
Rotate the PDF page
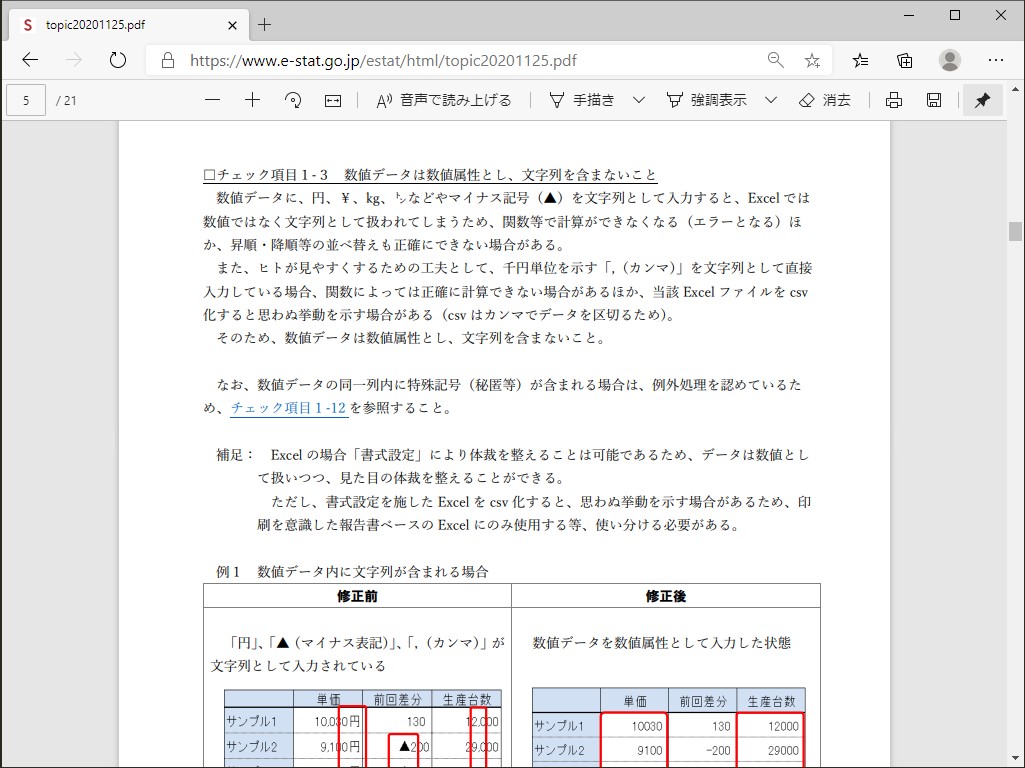point(293,100)
